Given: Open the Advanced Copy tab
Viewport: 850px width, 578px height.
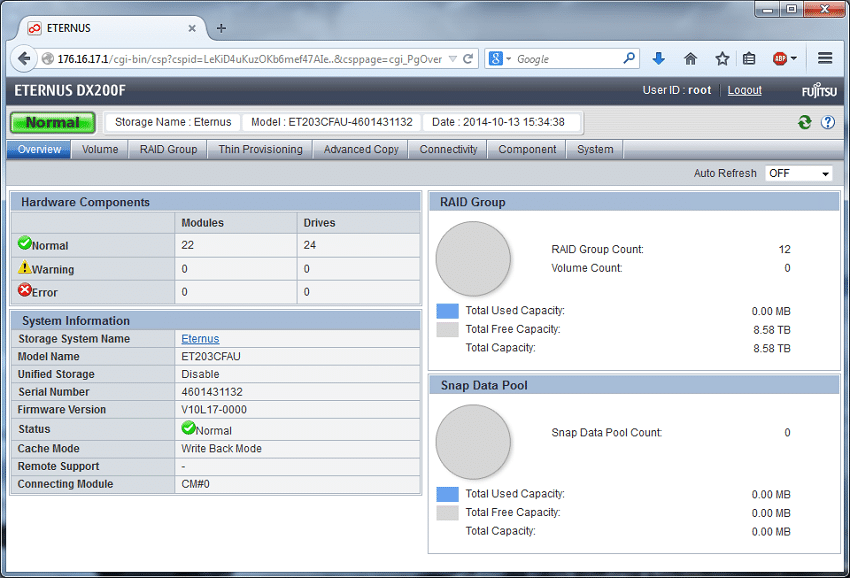Looking at the screenshot, I should click(361, 150).
